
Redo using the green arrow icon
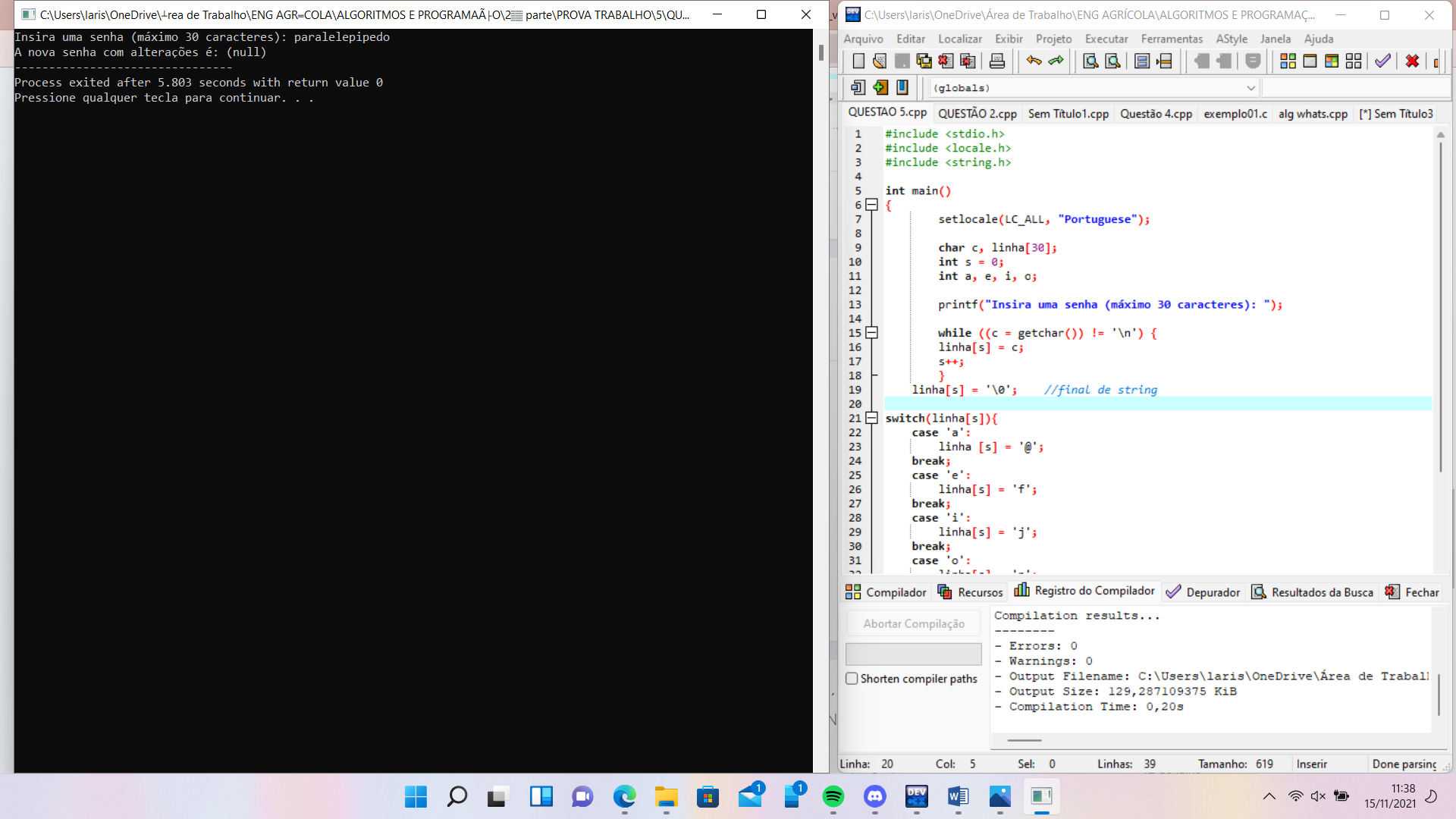tap(1056, 61)
